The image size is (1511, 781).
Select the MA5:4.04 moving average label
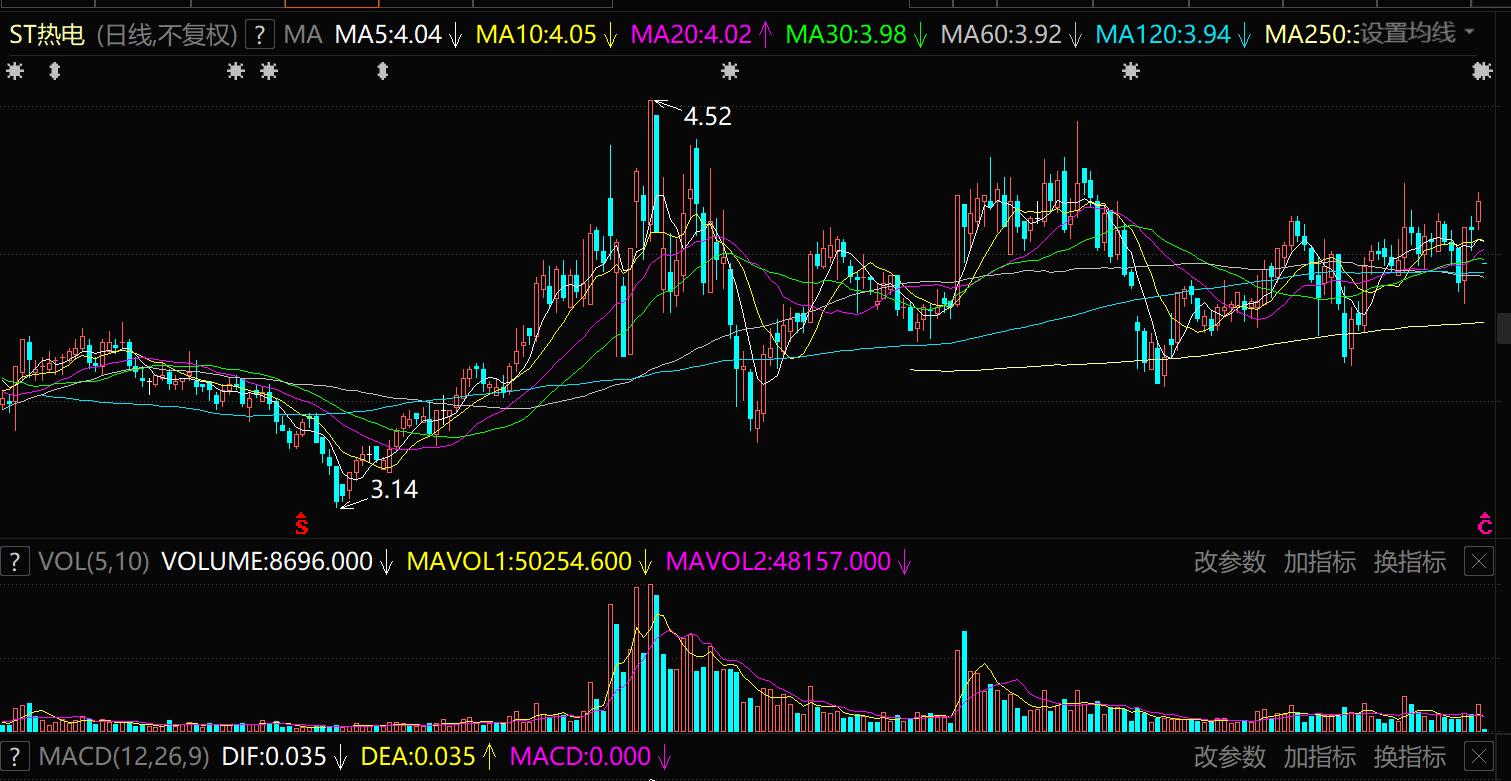click(x=388, y=35)
